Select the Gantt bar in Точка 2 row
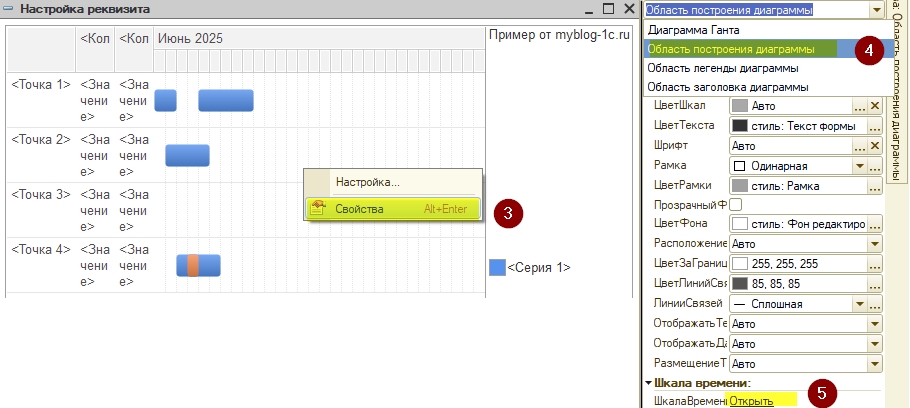910x408 pixels. click(187, 156)
